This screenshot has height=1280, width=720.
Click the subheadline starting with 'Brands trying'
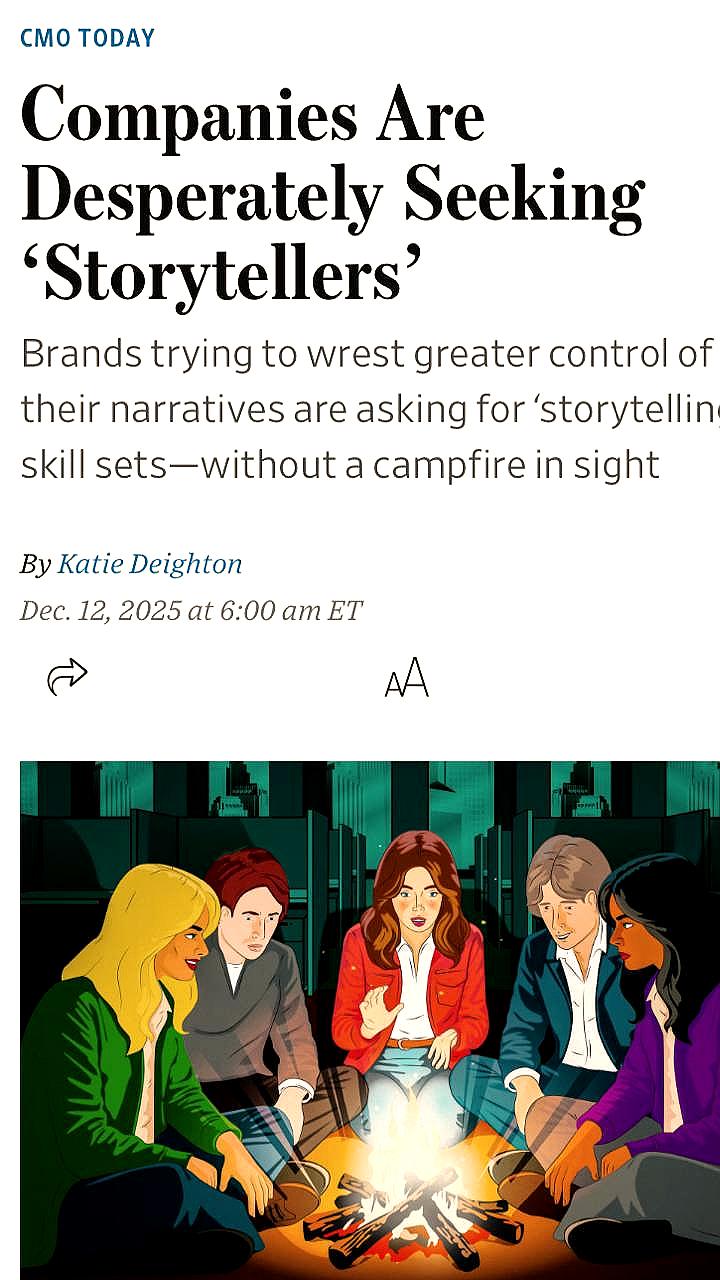click(366, 354)
